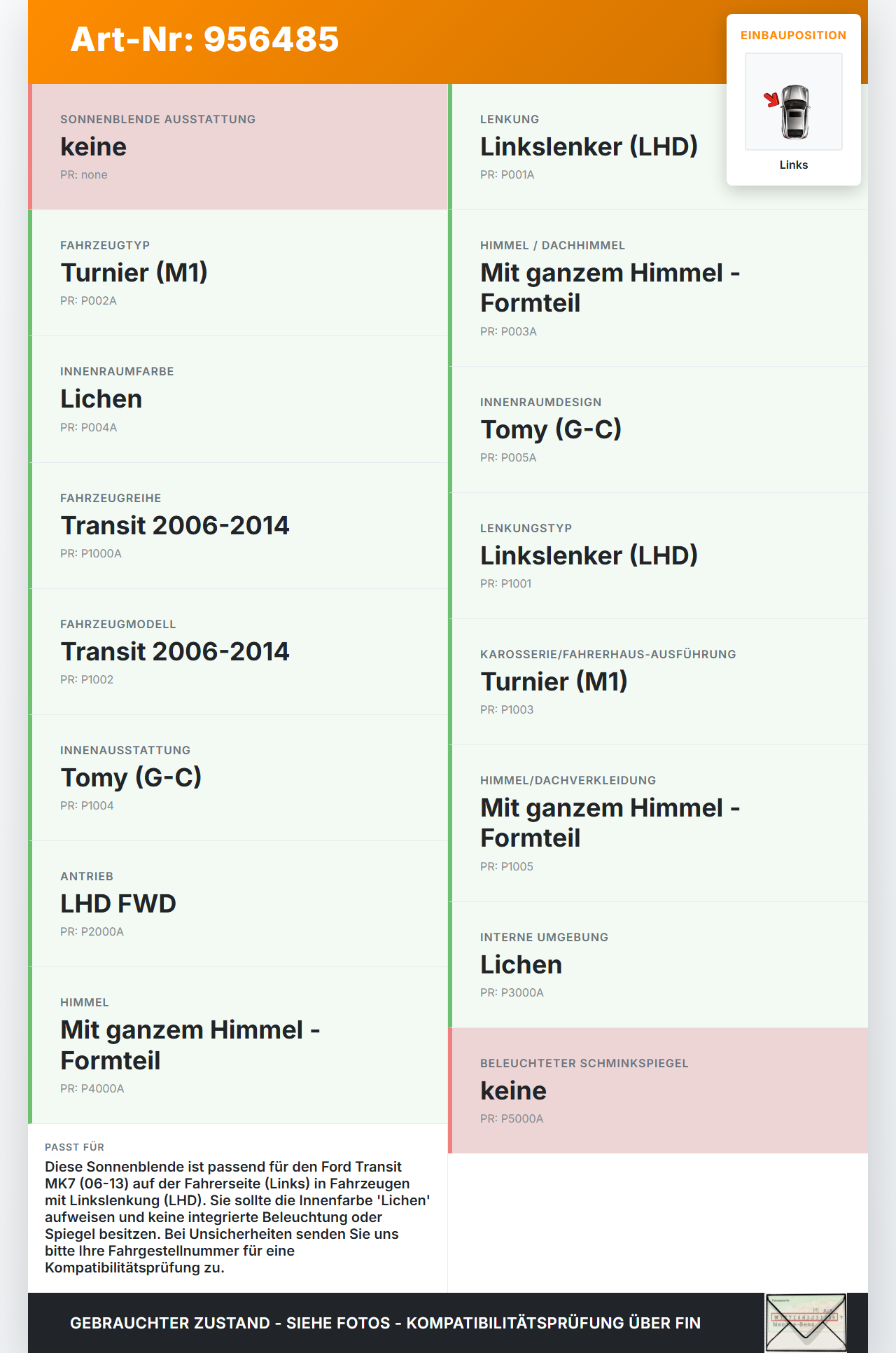The width and height of the screenshot is (896, 1353).
Task: Open the document thumbnail in the footer
Action: point(806,1322)
